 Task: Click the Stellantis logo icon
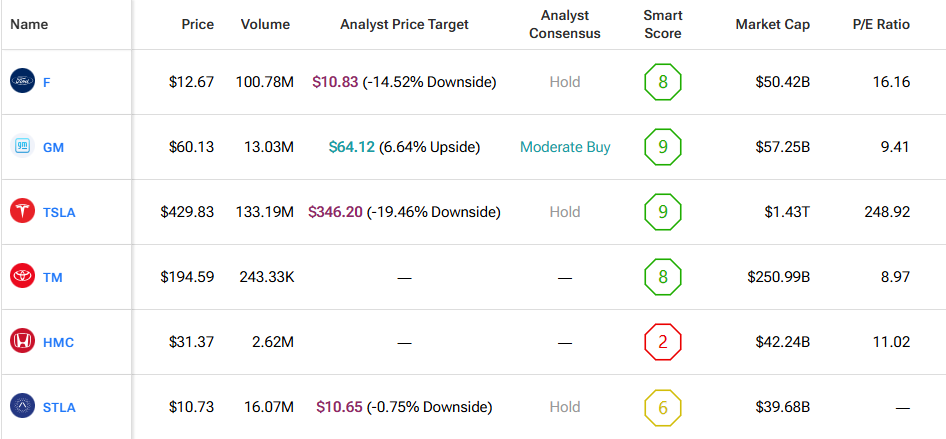[22, 407]
